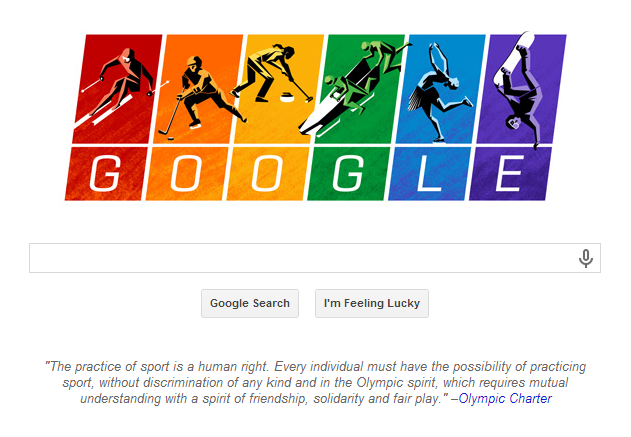Click the microphone voice search icon

pyautogui.click(x=586, y=258)
